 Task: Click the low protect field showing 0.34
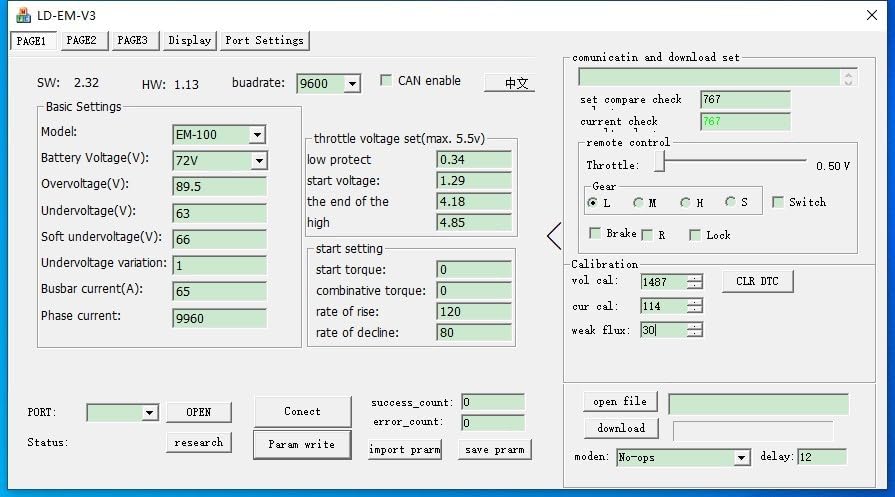(474, 160)
